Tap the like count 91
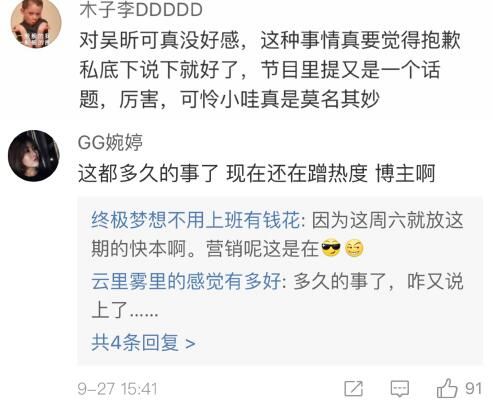Image resolution: width=493 pixels, height=403 pixels. pos(473,389)
